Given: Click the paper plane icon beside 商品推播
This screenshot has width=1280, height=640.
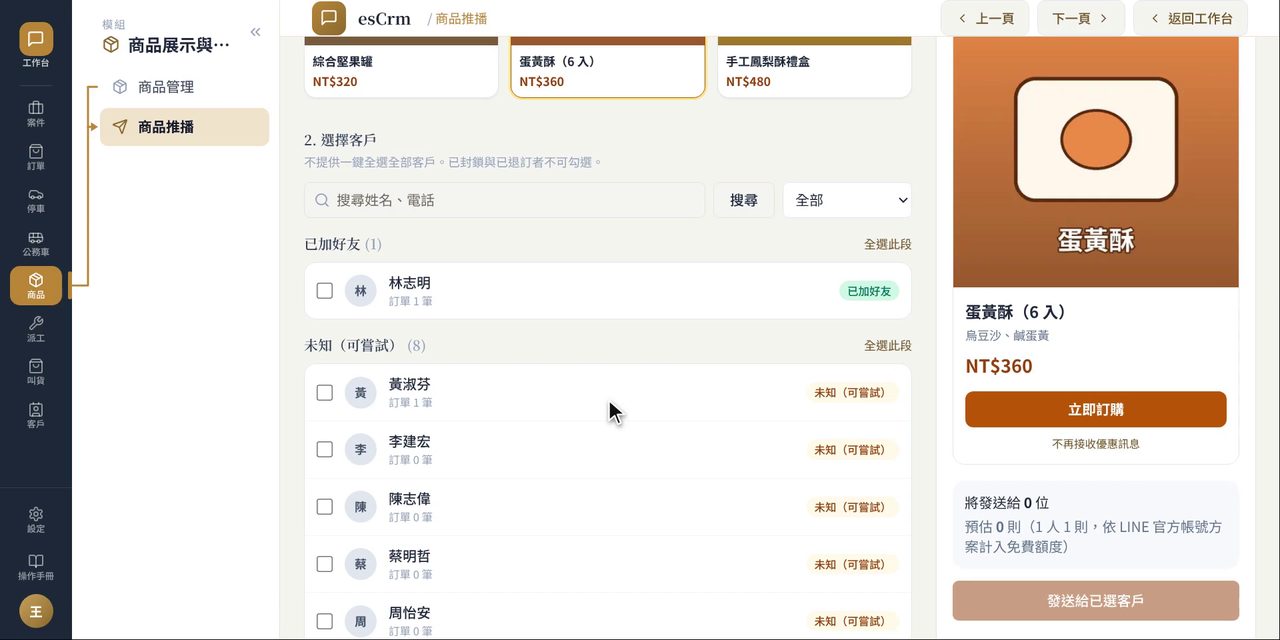Looking at the screenshot, I should 120,127.
